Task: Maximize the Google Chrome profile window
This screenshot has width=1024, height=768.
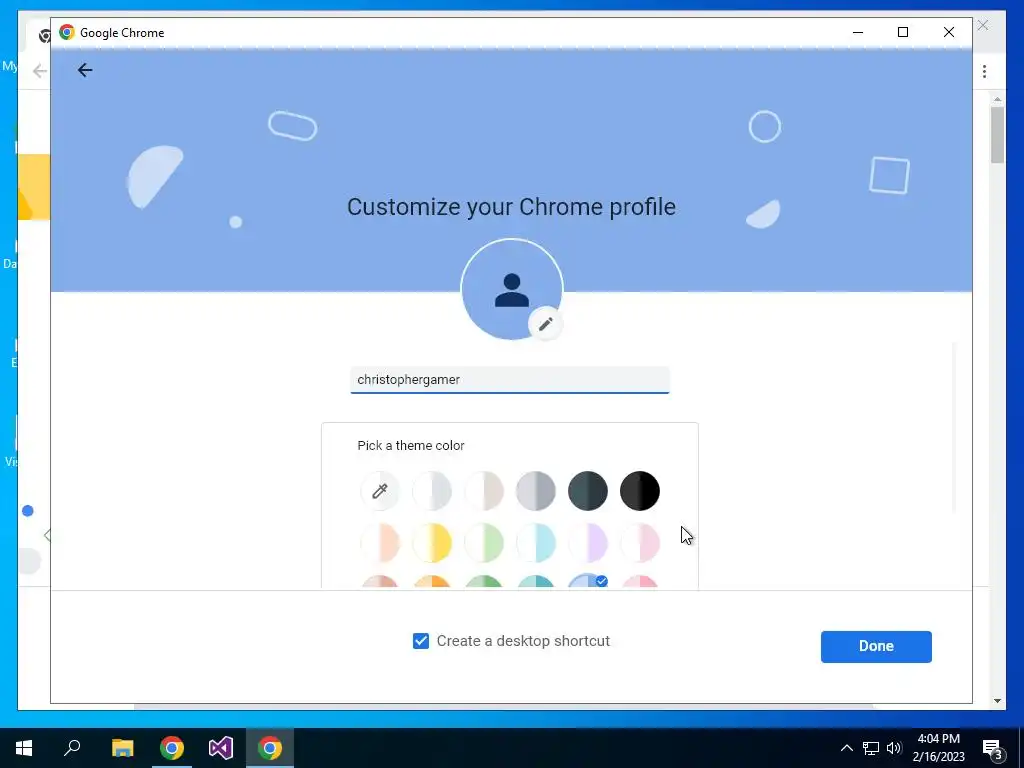Action: (x=903, y=32)
